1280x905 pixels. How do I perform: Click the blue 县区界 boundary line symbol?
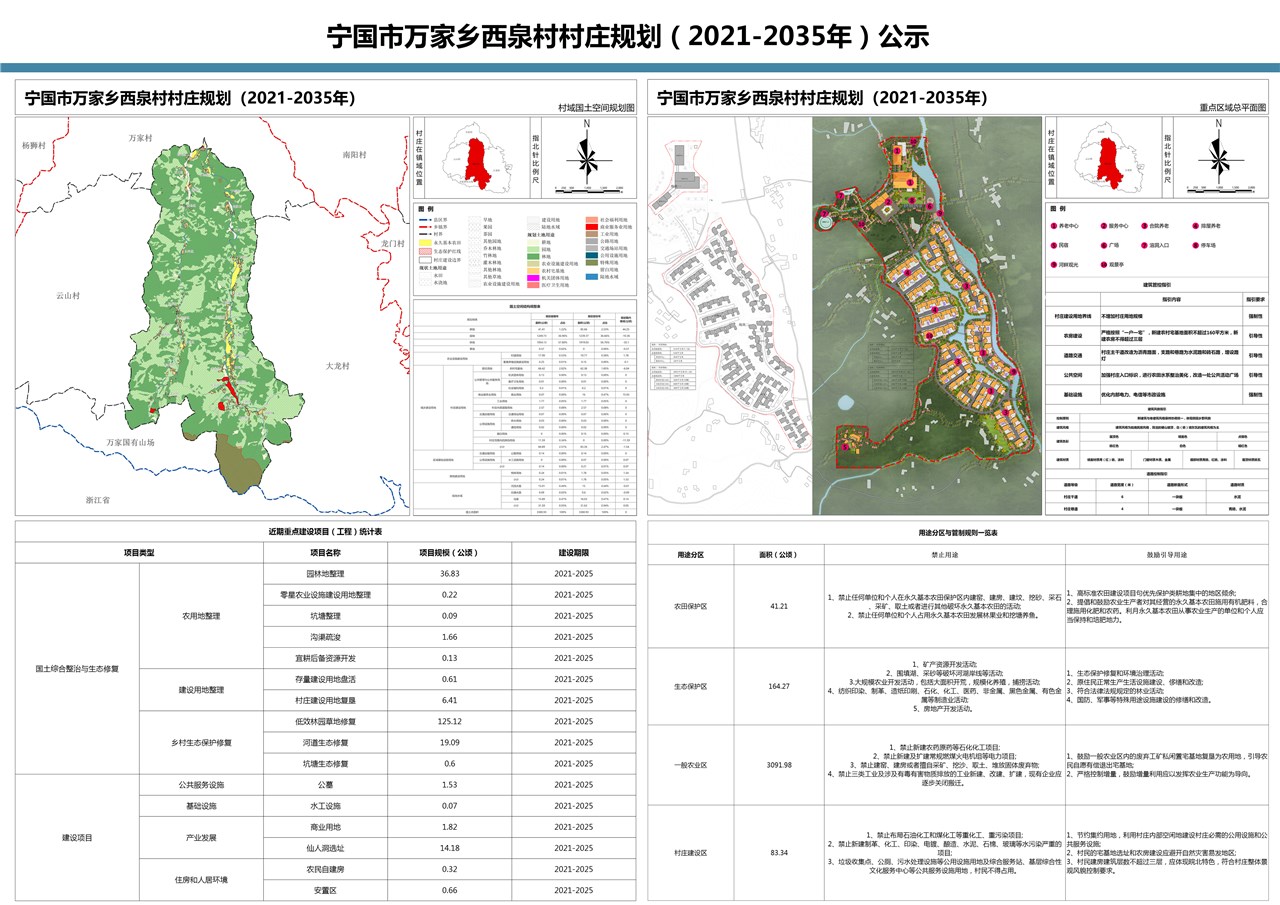coord(425,220)
